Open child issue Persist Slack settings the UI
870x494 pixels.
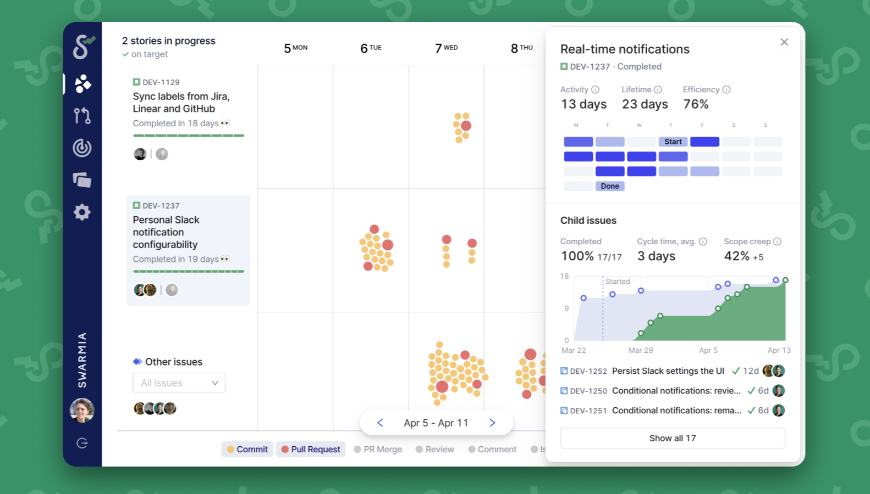coord(668,371)
